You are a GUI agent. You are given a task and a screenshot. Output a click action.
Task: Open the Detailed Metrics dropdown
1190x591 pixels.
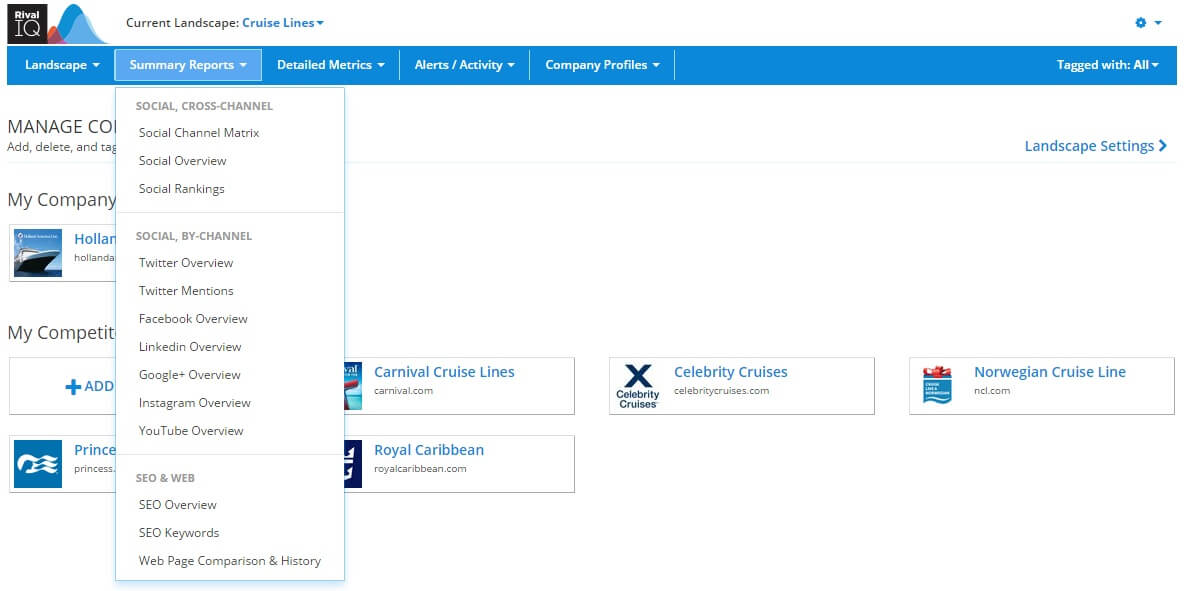pyautogui.click(x=331, y=65)
